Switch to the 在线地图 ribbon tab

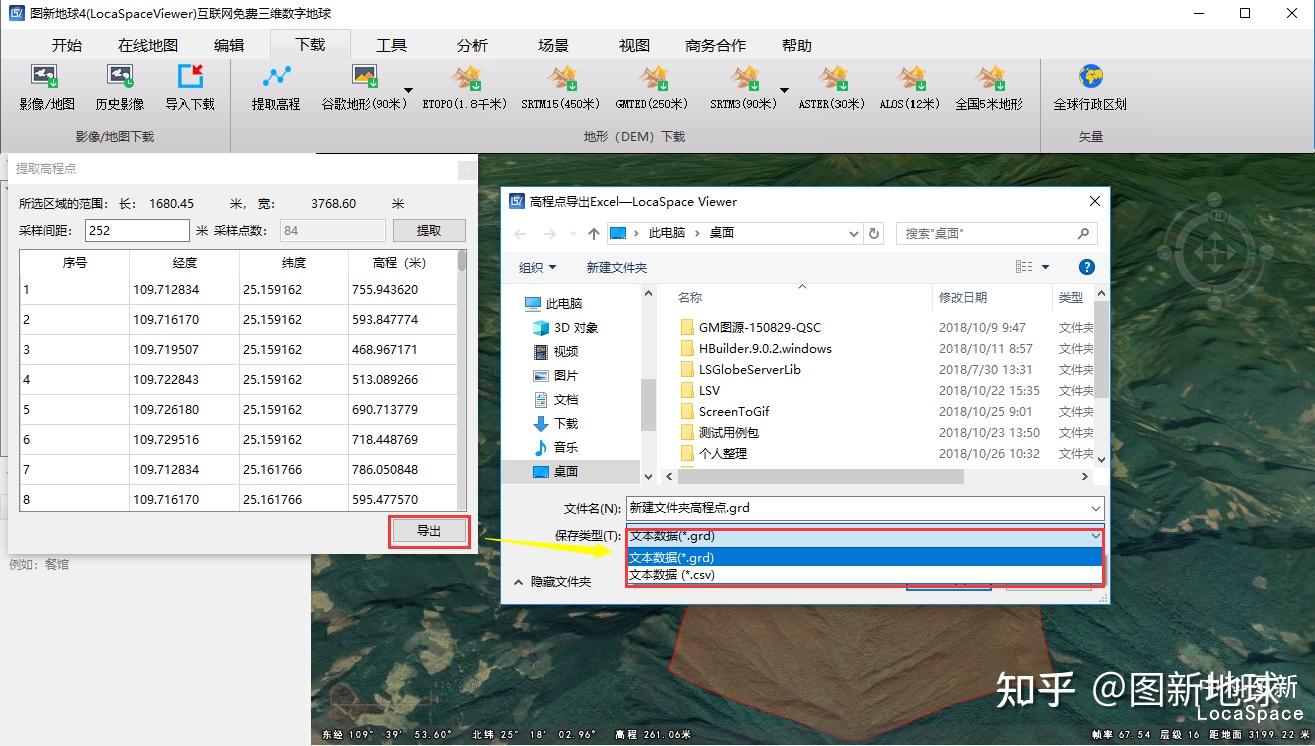(148, 45)
